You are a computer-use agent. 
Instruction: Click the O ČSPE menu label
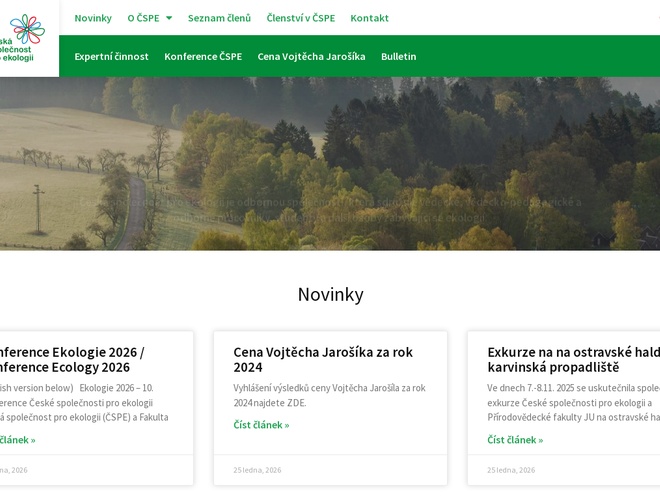(x=143, y=18)
